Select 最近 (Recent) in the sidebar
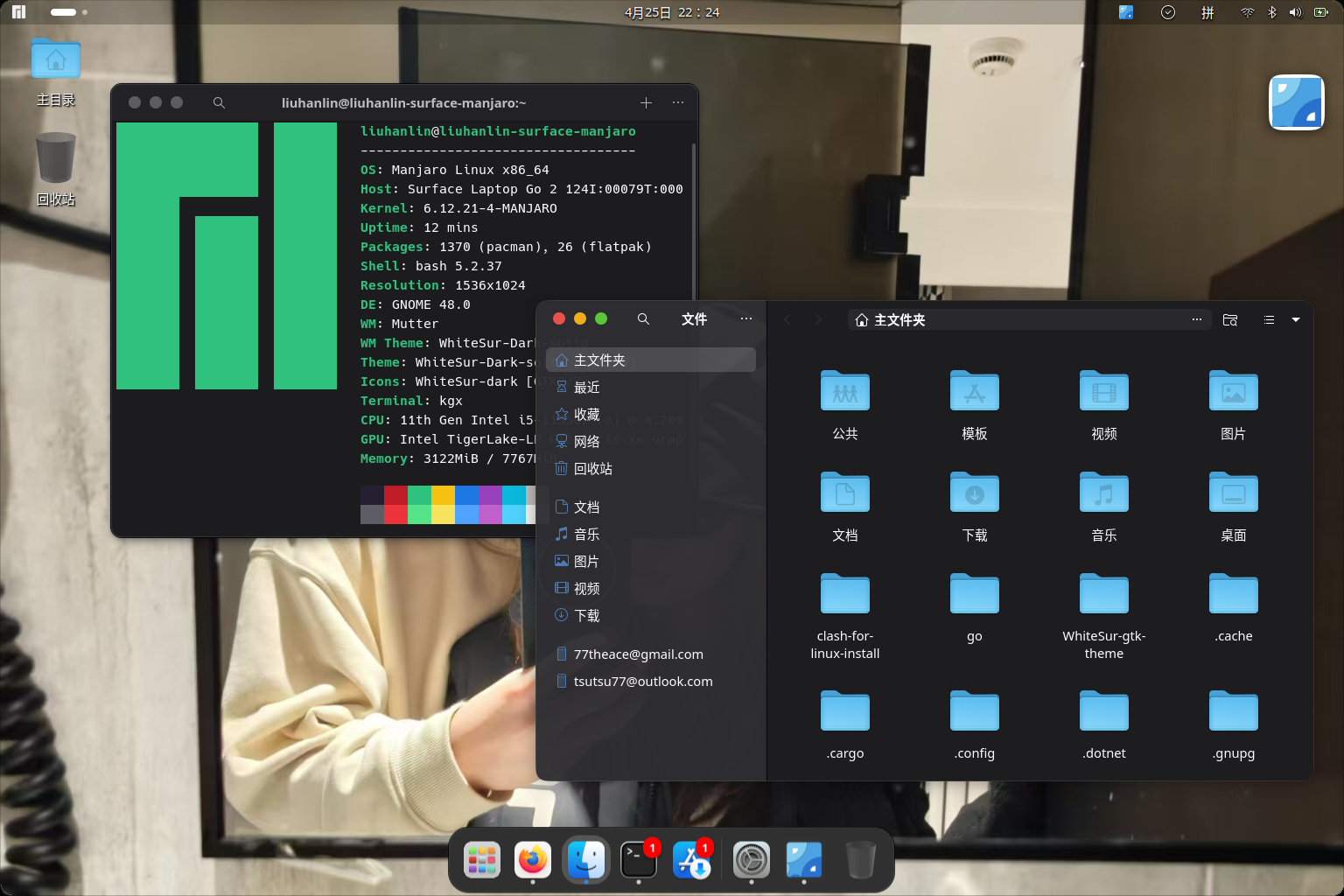Image resolution: width=1344 pixels, height=896 pixels. [x=586, y=388]
